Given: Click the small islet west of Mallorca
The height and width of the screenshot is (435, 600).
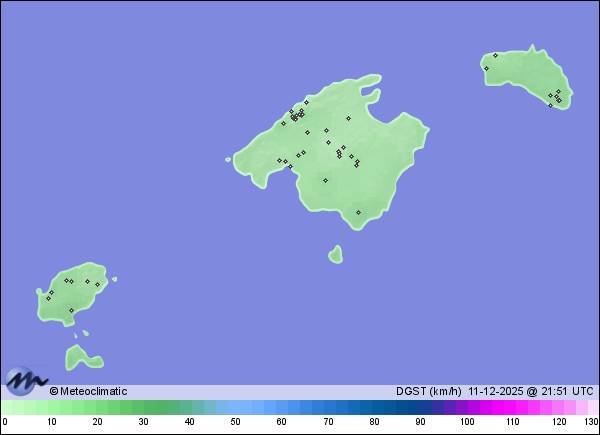Looking at the screenshot, I should point(228,160).
